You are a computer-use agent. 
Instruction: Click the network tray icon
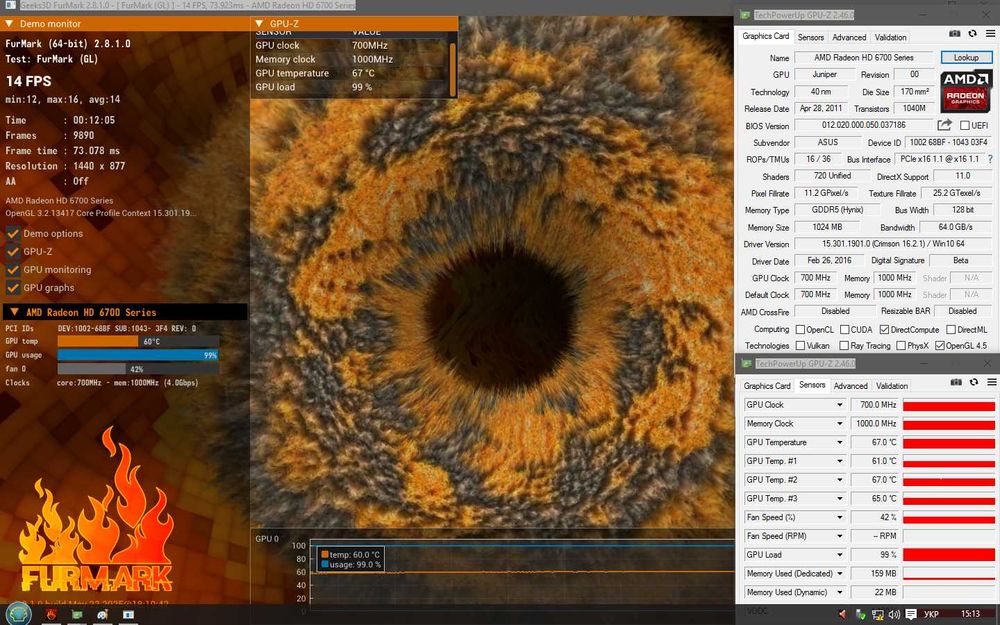(x=878, y=615)
